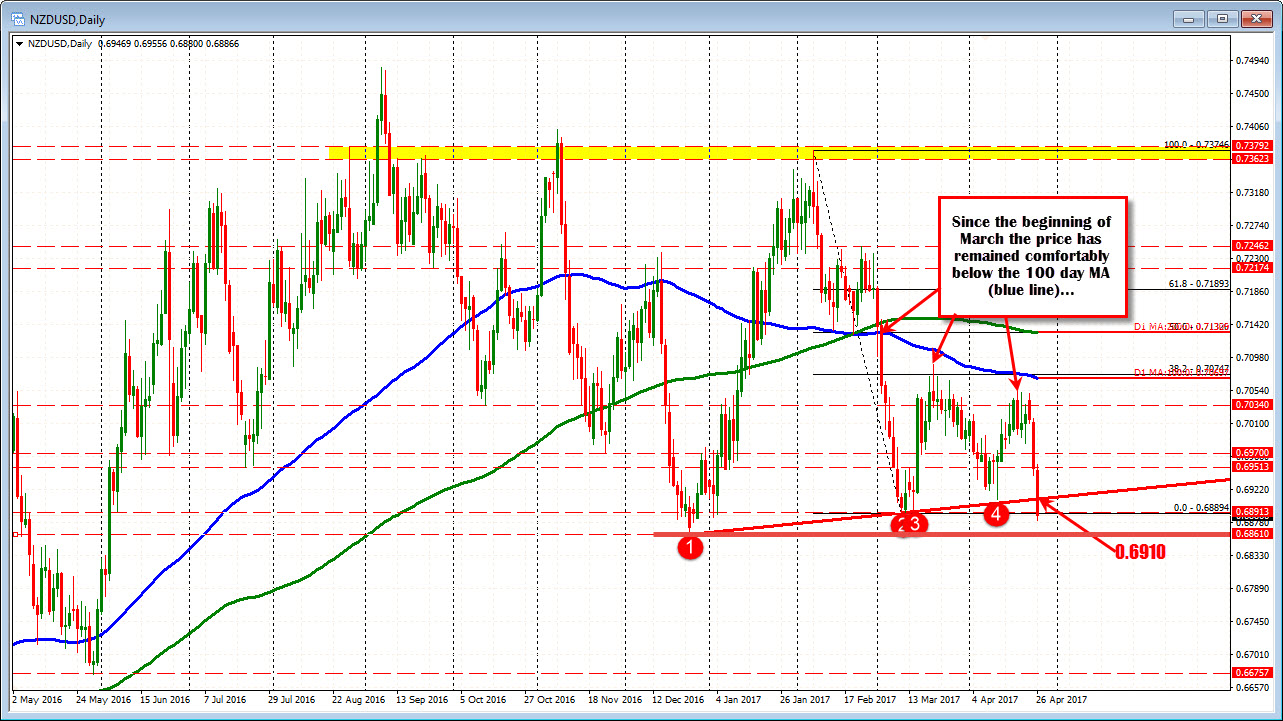1283x721 pixels.
Task: Click the 0.74500 price scale label
Action: click(x=1253, y=94)
